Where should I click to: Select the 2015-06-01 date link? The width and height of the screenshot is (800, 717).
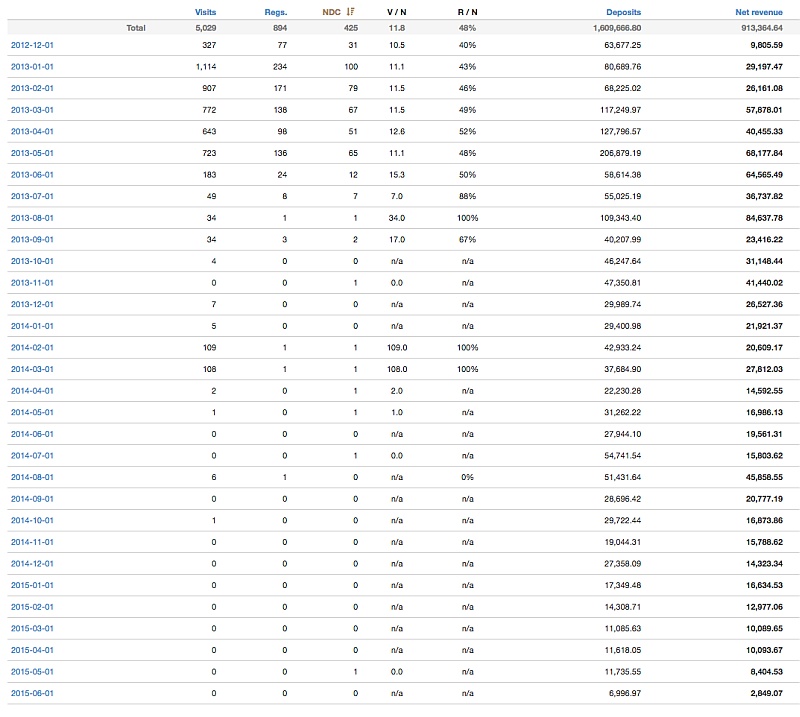tap(32, 693)
